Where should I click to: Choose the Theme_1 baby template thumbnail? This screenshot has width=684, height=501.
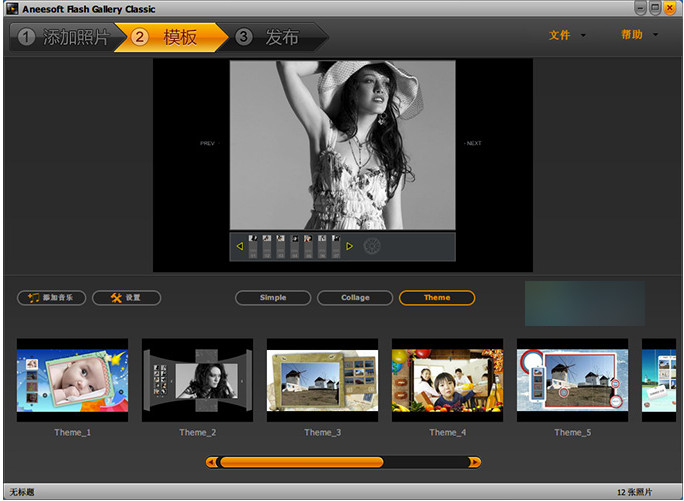[x=72, y=380]
